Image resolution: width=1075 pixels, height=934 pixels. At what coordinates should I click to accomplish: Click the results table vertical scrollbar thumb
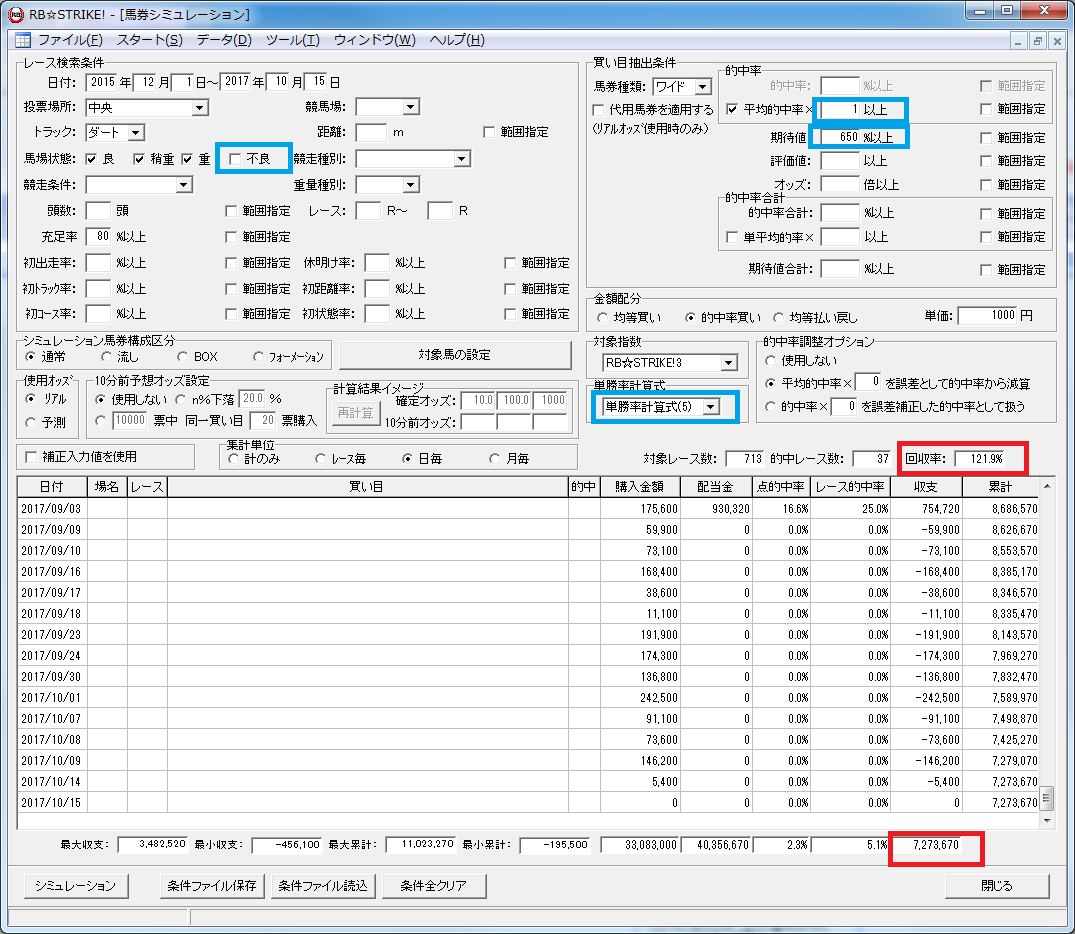pos(1047,798)
